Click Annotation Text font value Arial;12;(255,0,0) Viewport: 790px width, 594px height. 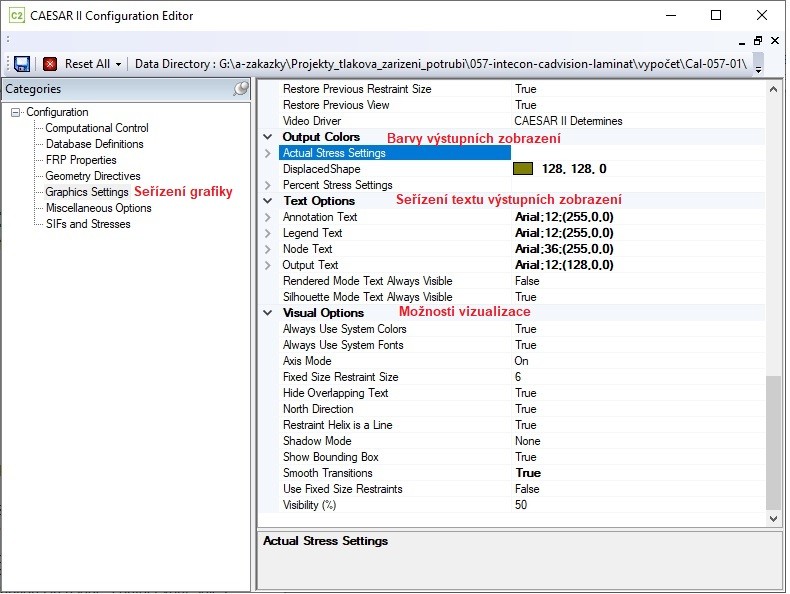564,217
